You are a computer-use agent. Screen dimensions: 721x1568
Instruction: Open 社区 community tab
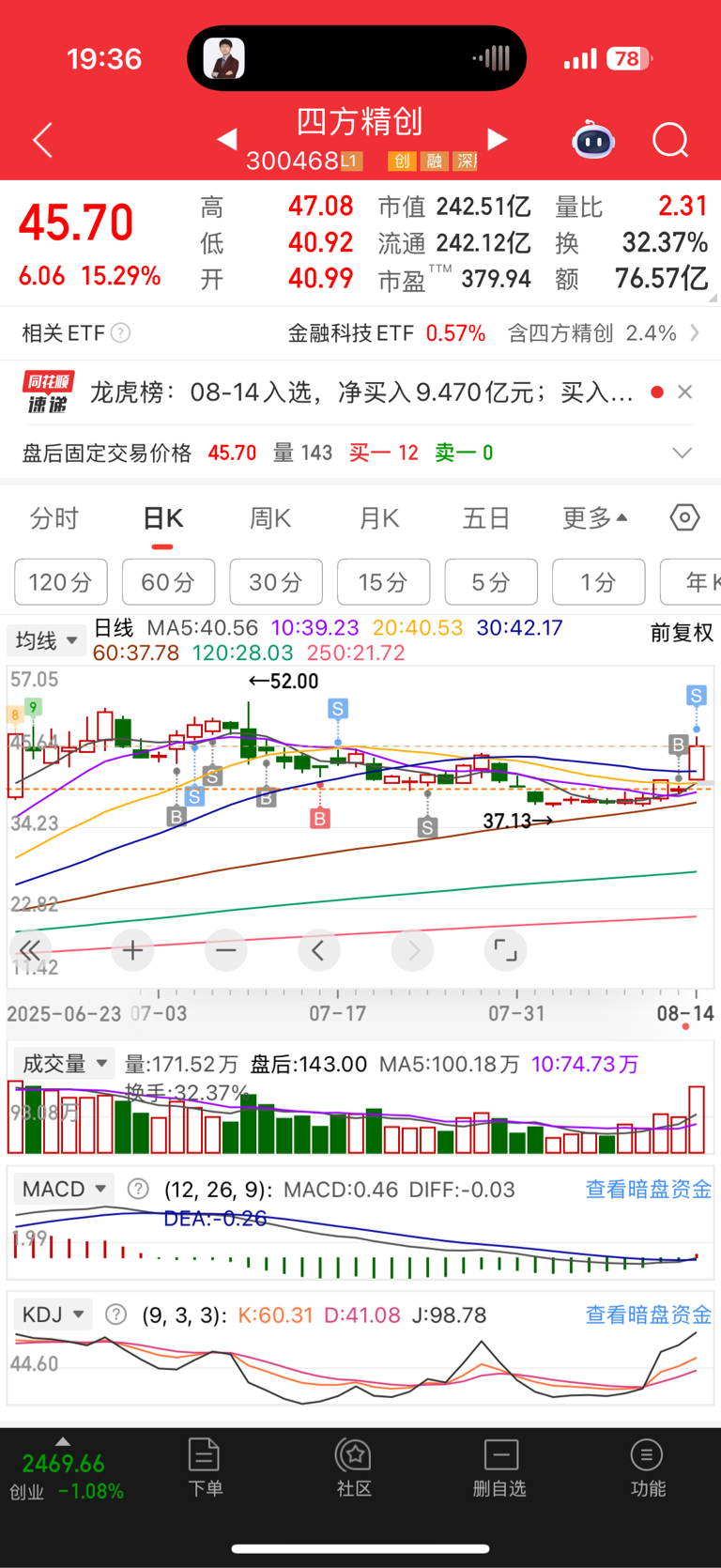(354, 1468)
